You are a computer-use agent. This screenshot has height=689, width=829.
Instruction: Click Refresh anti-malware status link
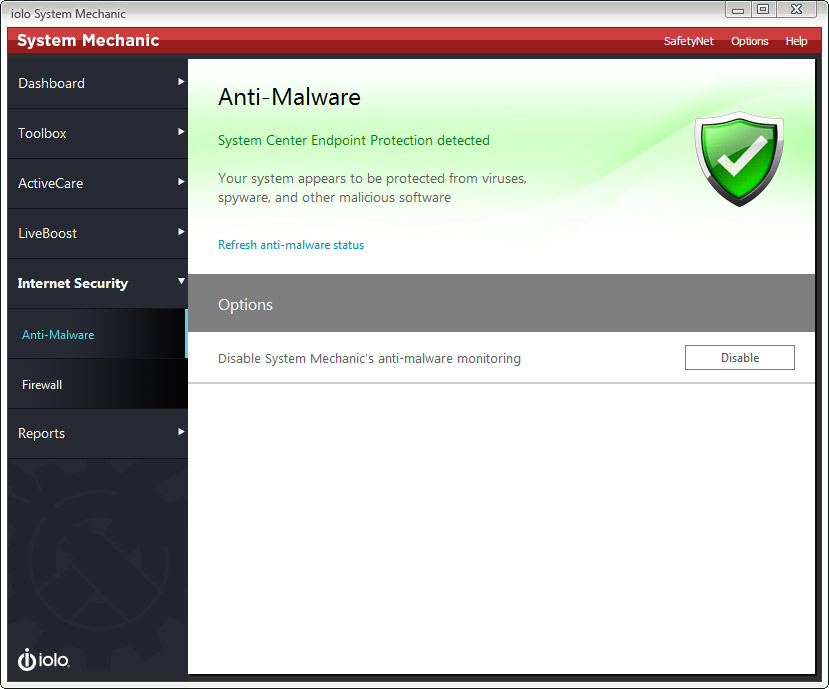(x=291, y=245)
